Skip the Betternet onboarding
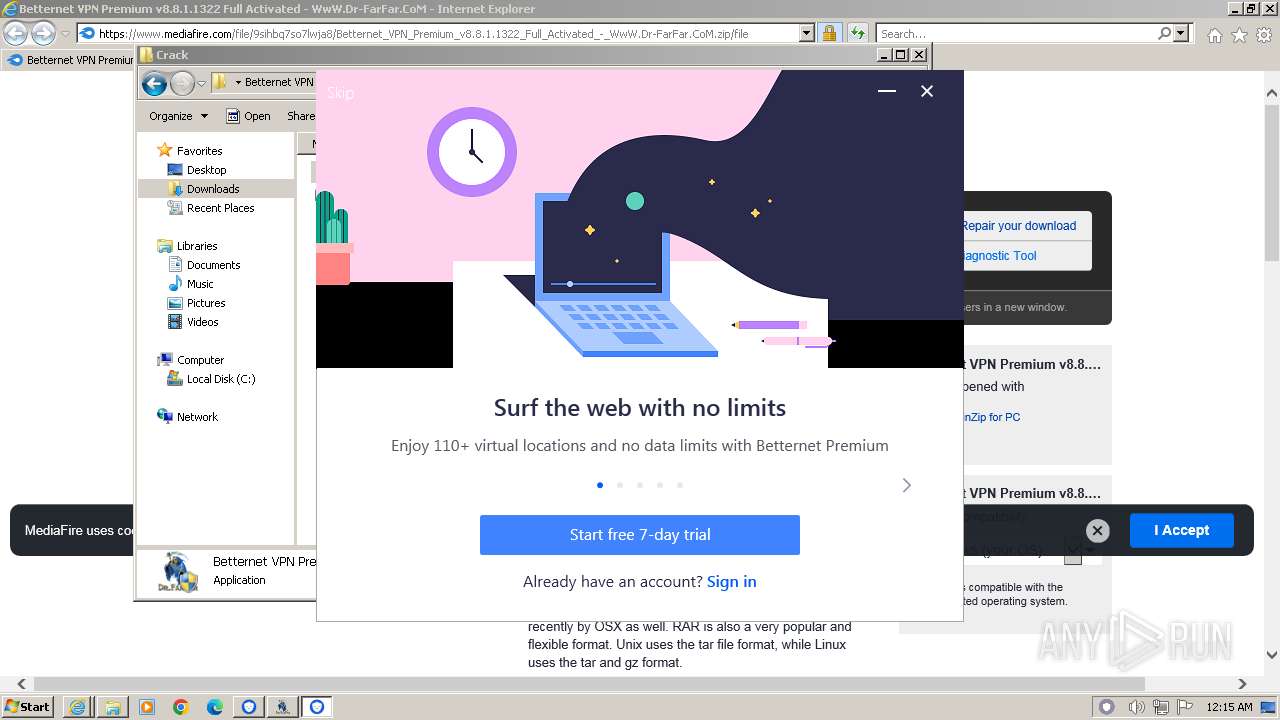Image resolution: width=1280 pixels, height=720 pixels. click(340, 93)
